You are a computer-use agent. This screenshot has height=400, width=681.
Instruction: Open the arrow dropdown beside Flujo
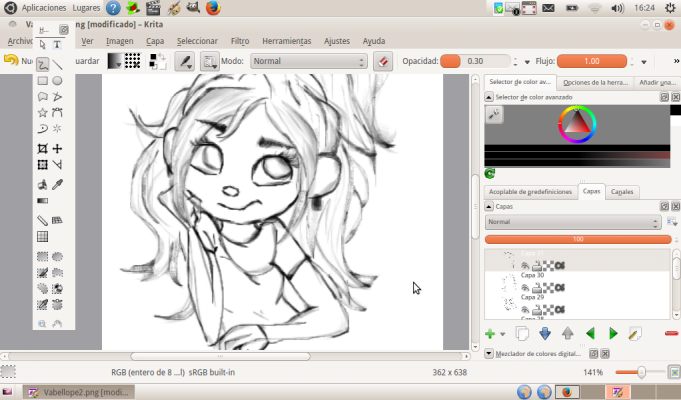click(x=644, y=62)
